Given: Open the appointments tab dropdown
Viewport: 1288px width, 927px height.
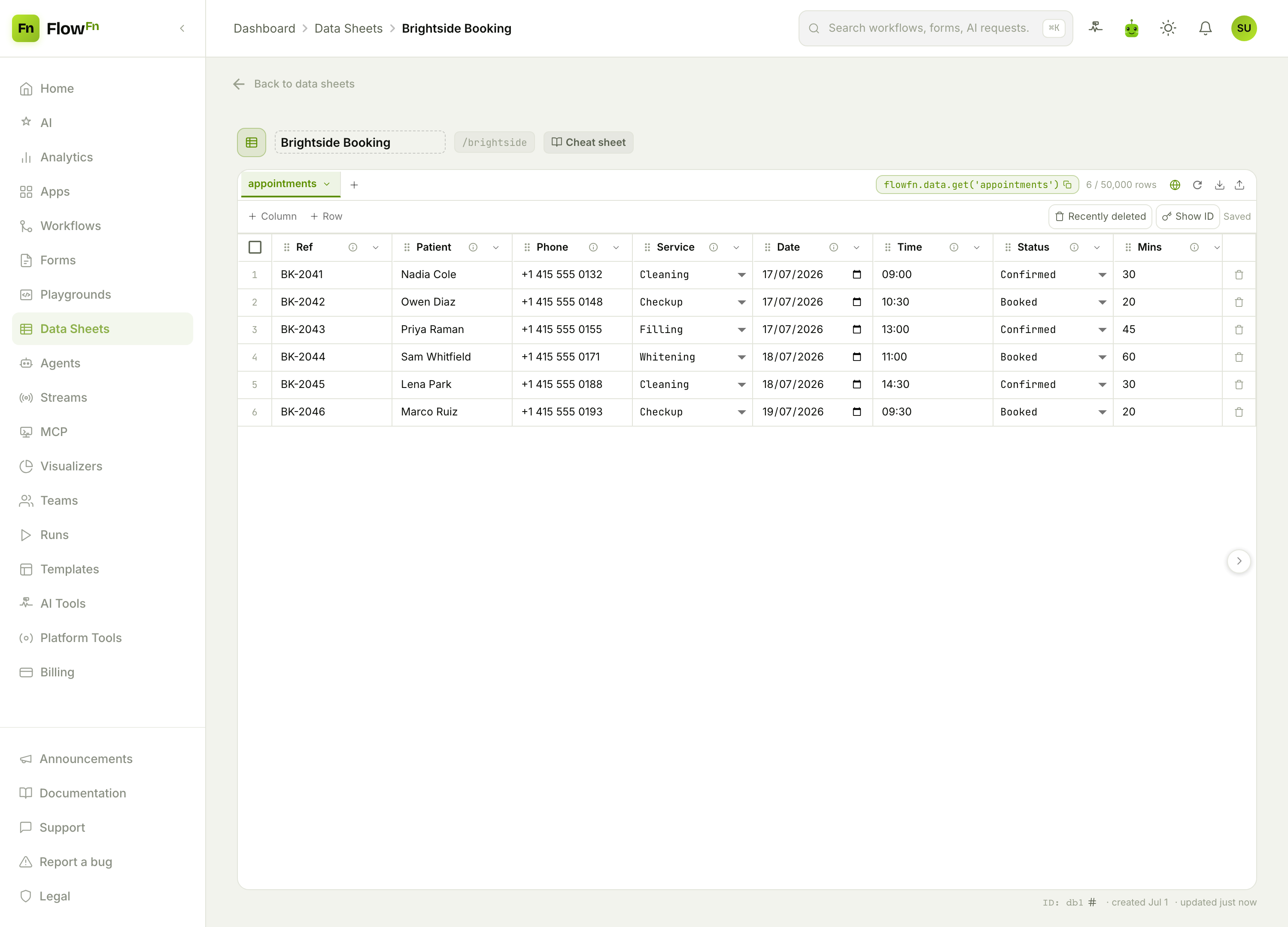Looking at the screenshot, I should pos(327,185).
